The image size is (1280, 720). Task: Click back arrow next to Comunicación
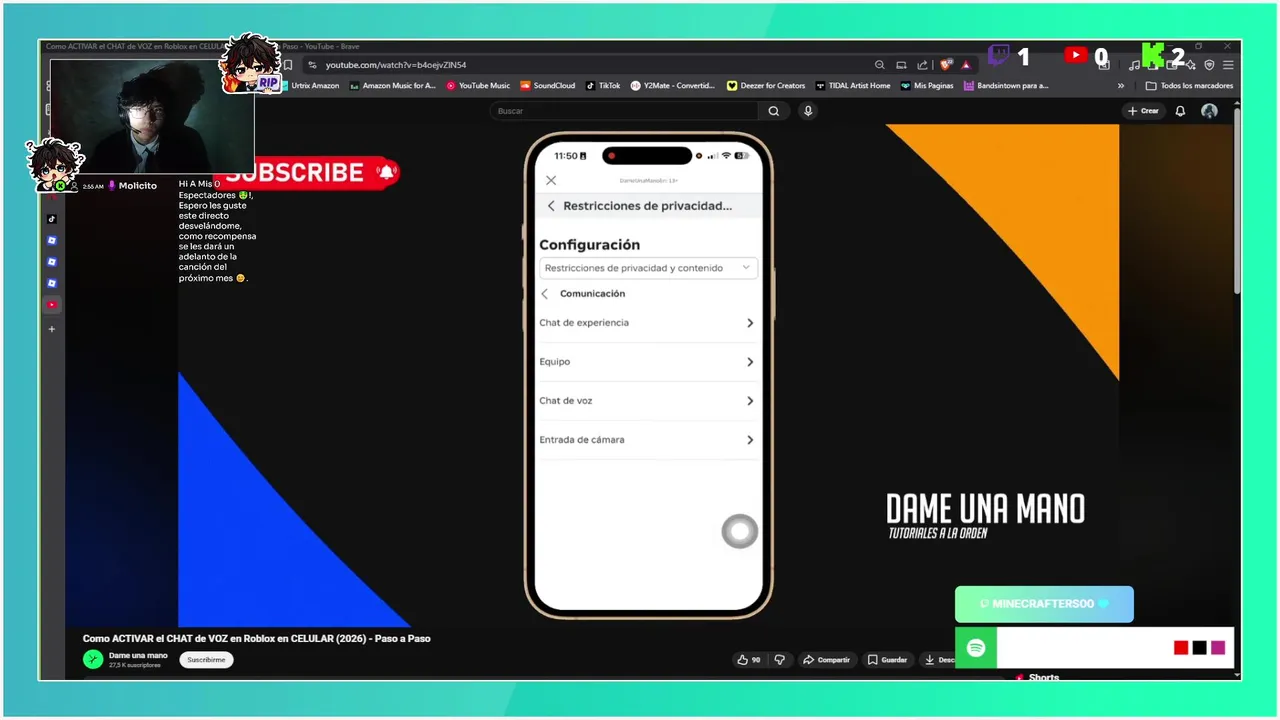(x=545, y=294)
